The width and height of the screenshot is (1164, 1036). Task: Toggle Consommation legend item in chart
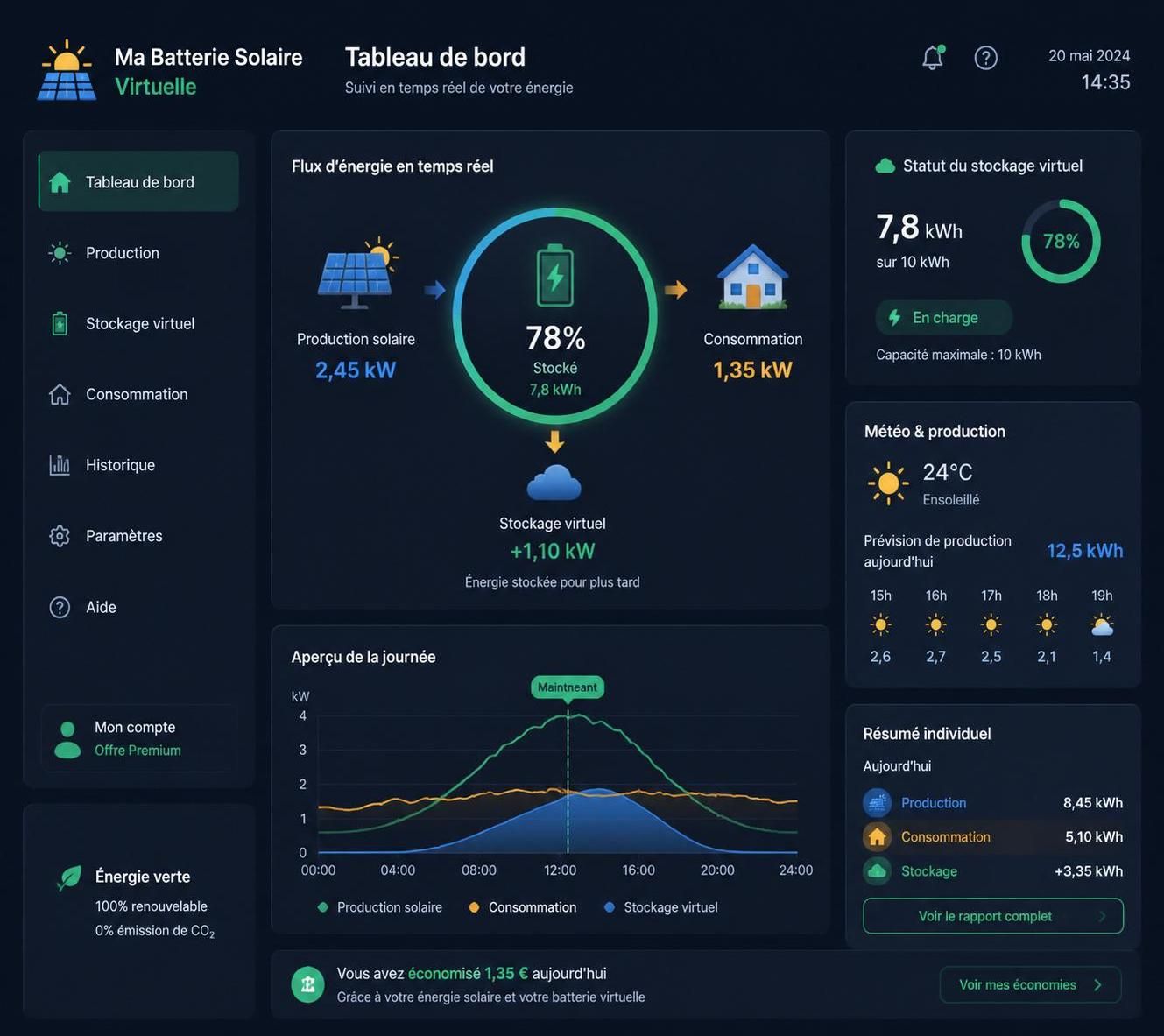(x=523, y=907)
